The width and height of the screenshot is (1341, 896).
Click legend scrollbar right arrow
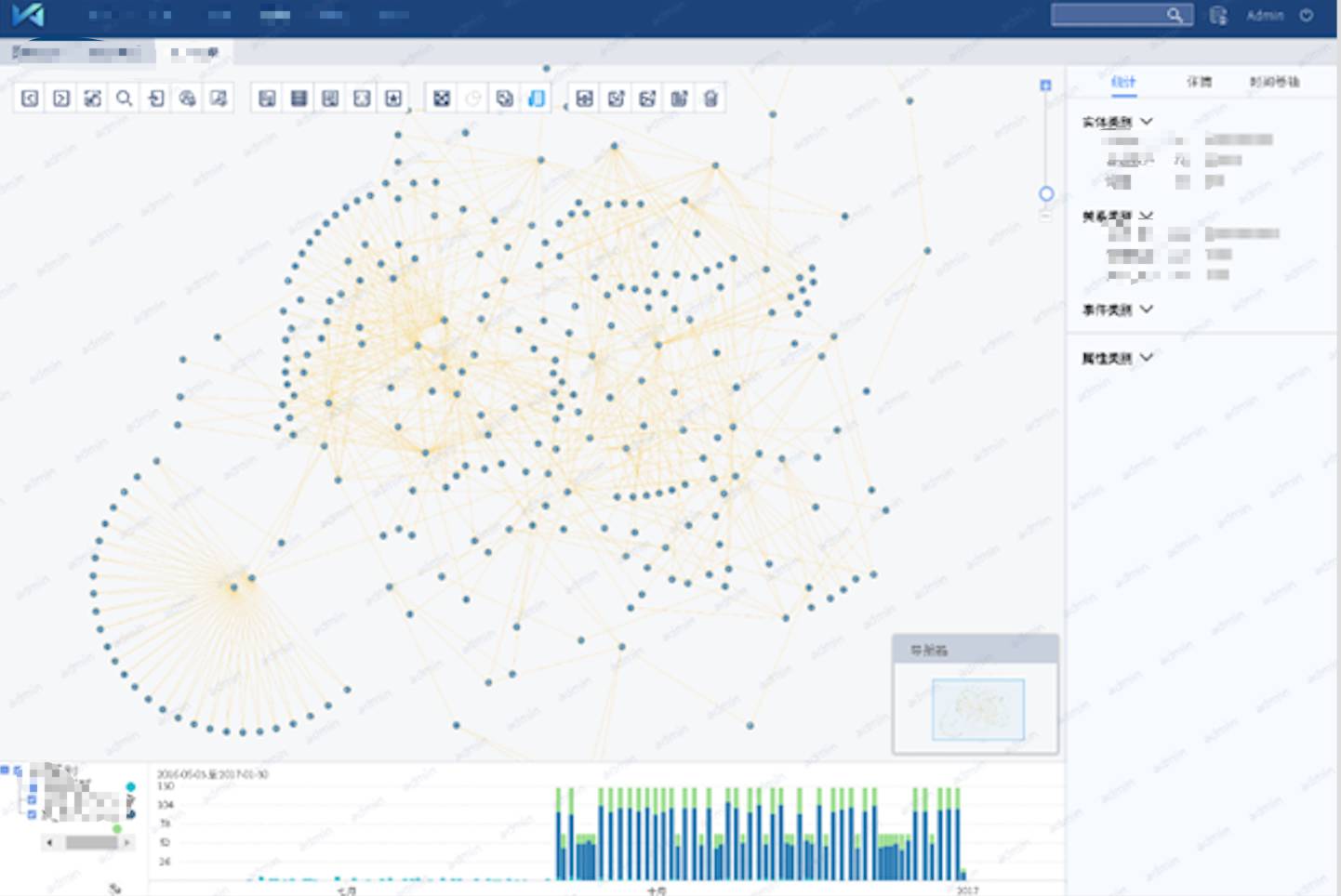pos(126,843)
